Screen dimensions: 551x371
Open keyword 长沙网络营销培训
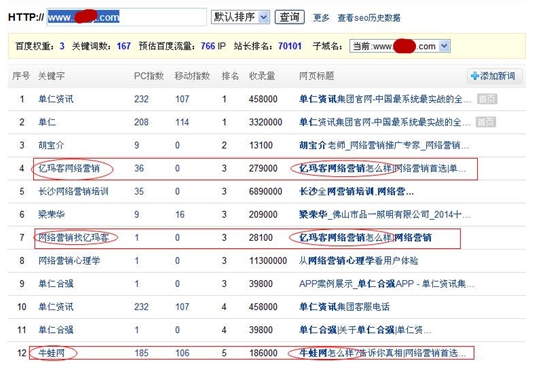click(73, 191)
